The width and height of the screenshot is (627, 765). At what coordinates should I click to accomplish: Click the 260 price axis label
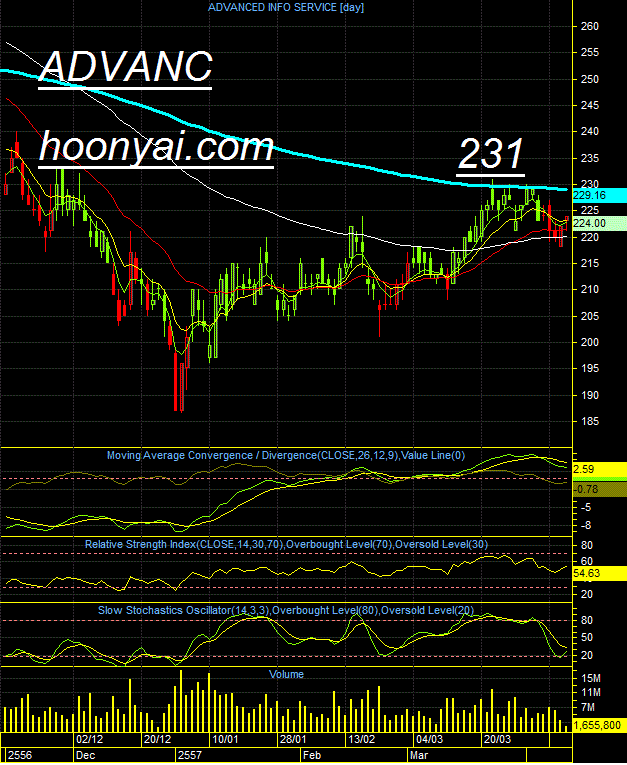pos(590,26)
